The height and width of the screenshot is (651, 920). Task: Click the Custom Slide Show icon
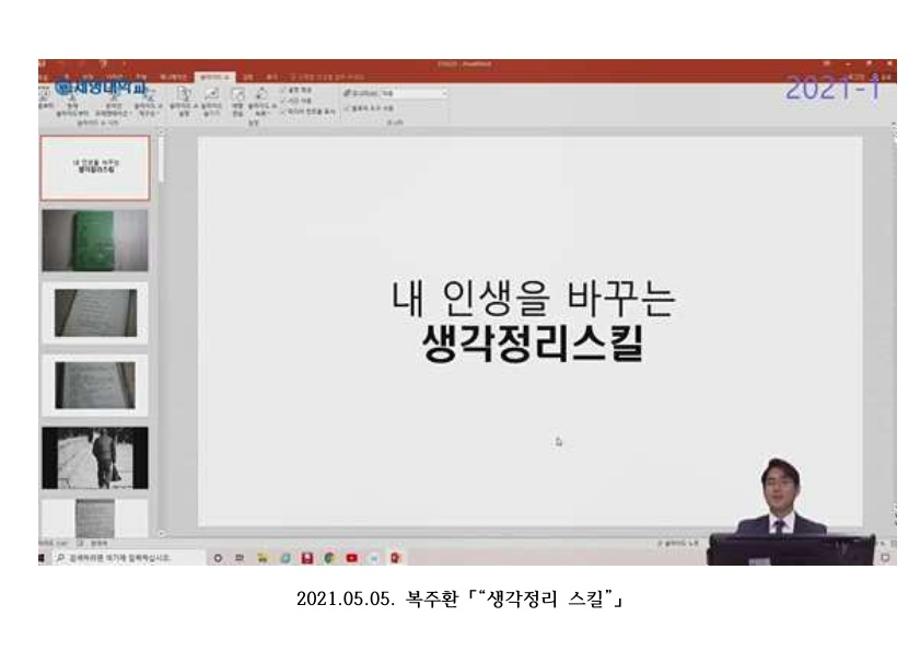tap(147, 90)
